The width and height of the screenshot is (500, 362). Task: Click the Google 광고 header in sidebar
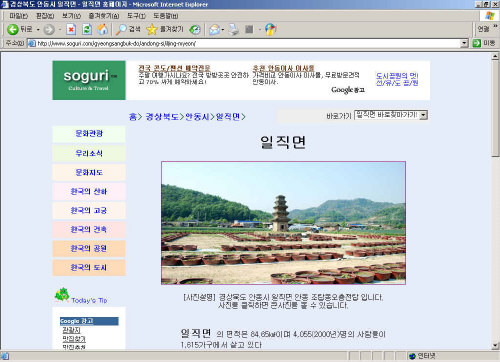(89, 321)
